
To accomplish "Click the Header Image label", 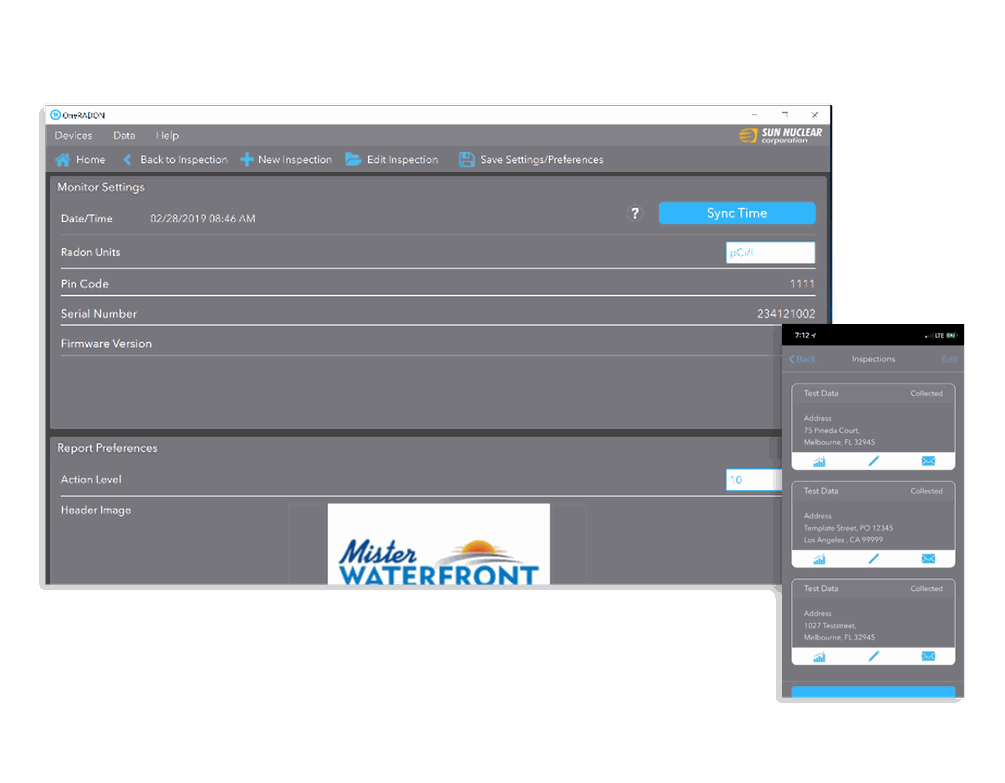I will click(x=96, y=510).
